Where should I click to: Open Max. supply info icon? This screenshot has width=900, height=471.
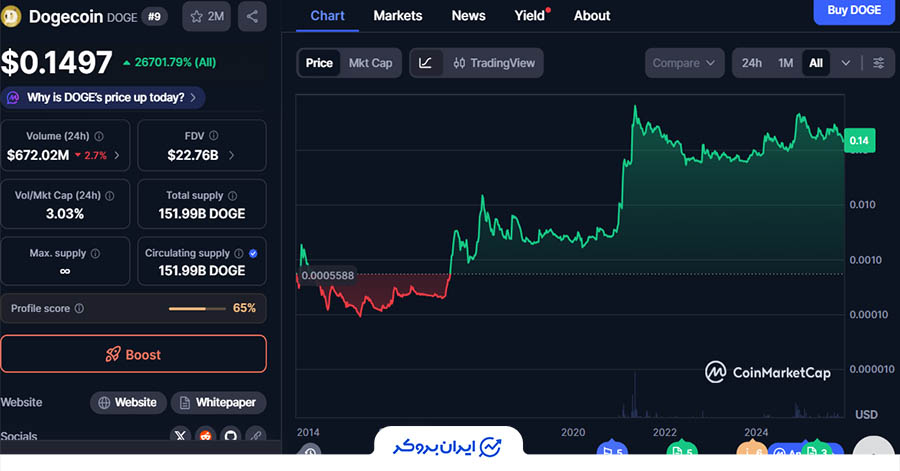pos(95,253)
